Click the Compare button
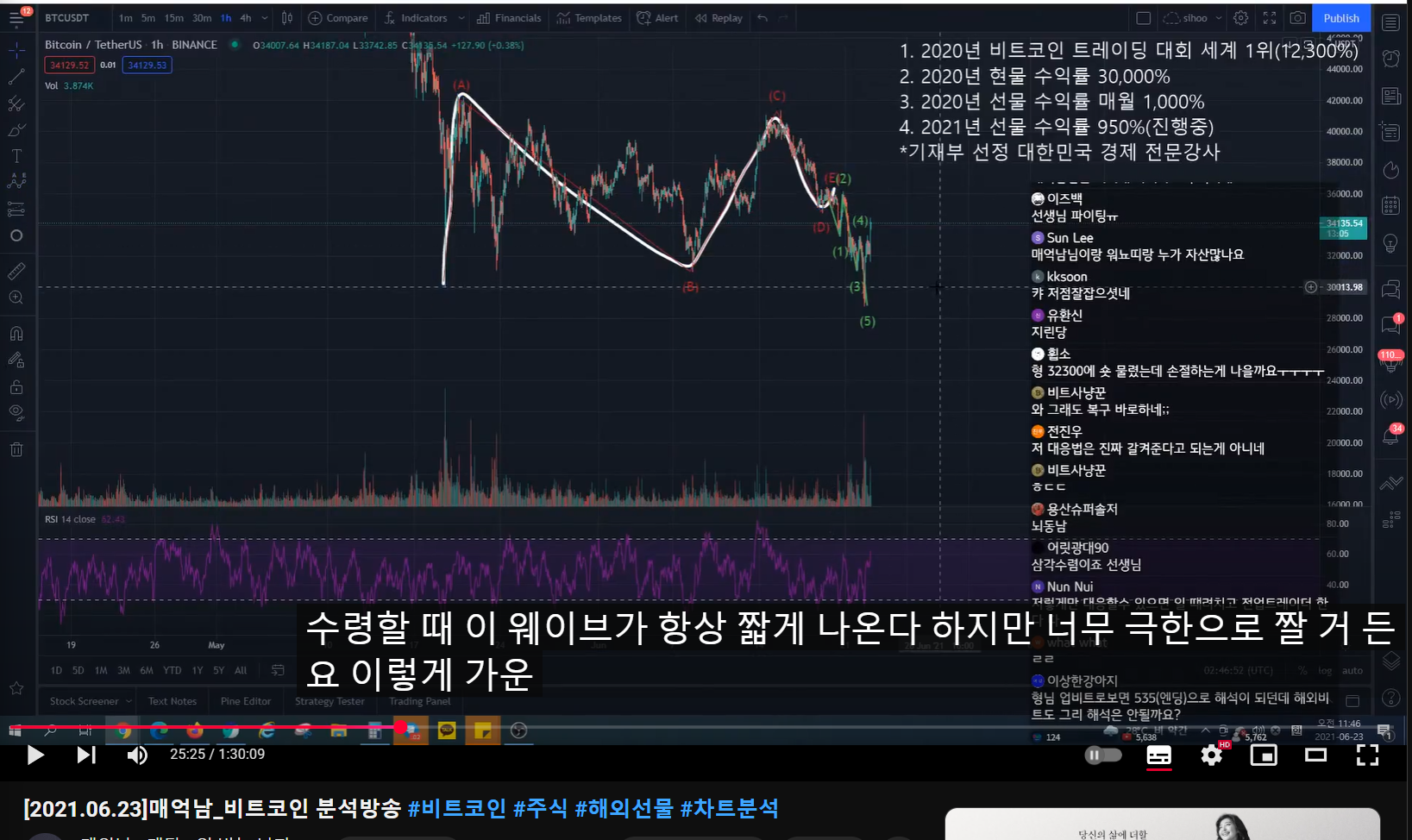Viewport: 1412px width, 840px height. (338, 18)
